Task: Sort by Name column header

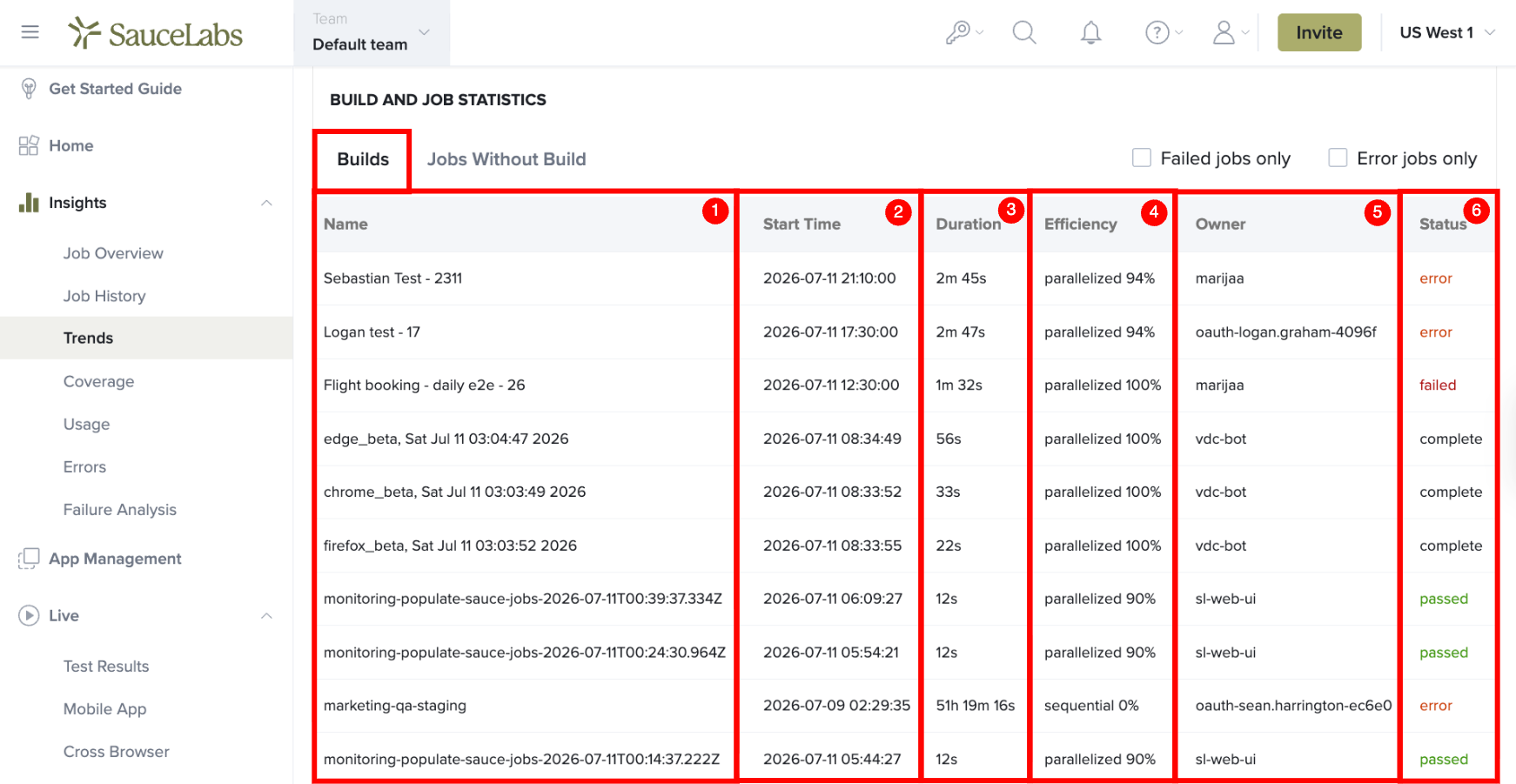Action: coord(345,224)
